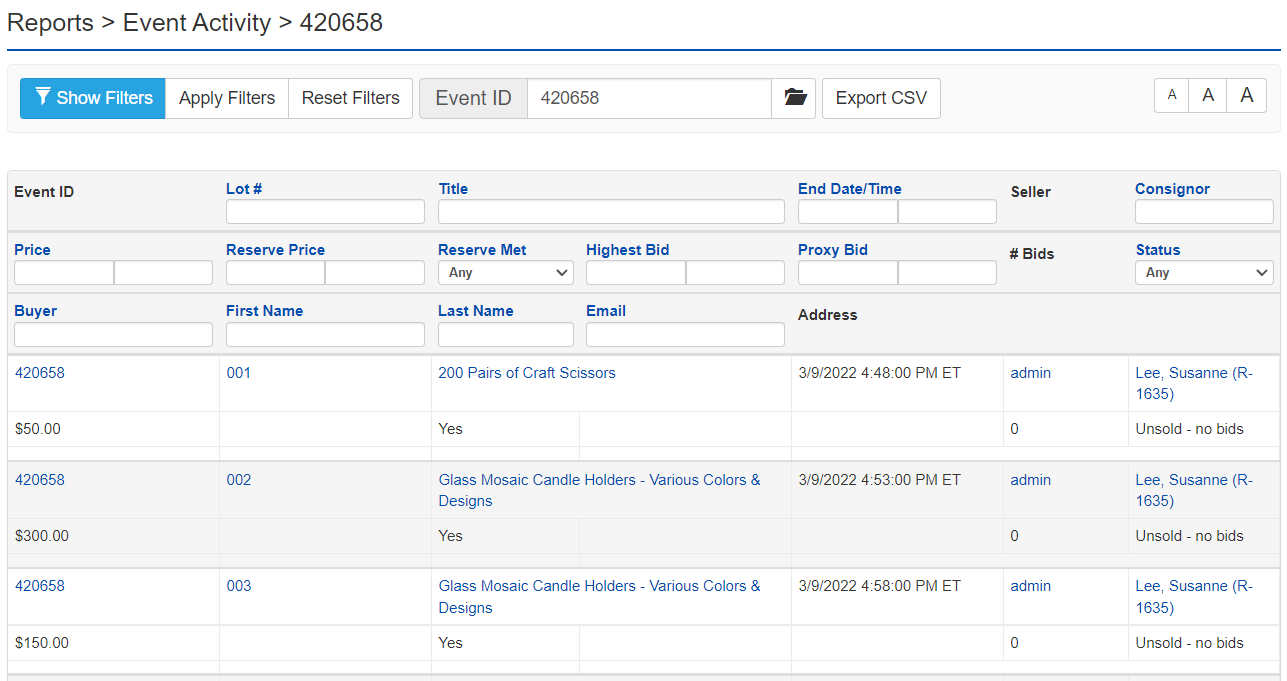Select the largest font size A button
Image resolution: width=1287 pixels, height=681 pixels.
coord(1247,95)
